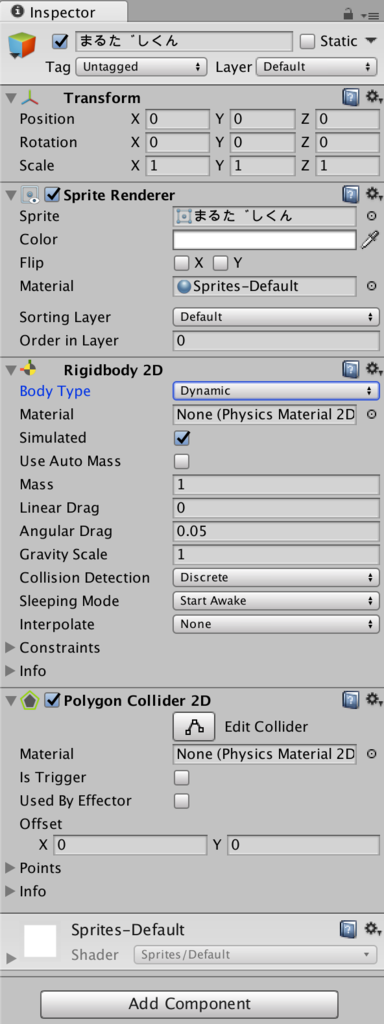Enable Flip X checkbox
This screenshot has width=384, height=1024.
pyautogui.click(x=182, y=263)
